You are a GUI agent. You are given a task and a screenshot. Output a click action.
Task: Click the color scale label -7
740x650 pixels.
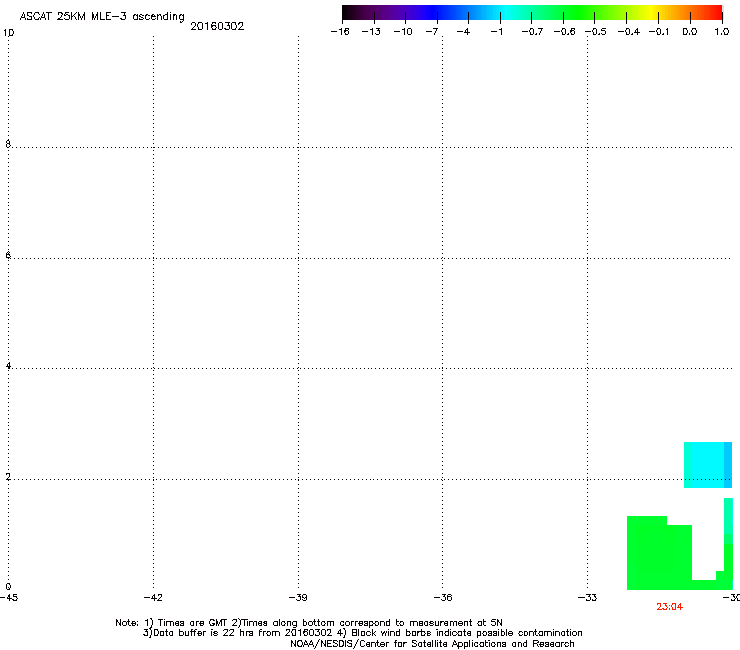click(432, 32)
